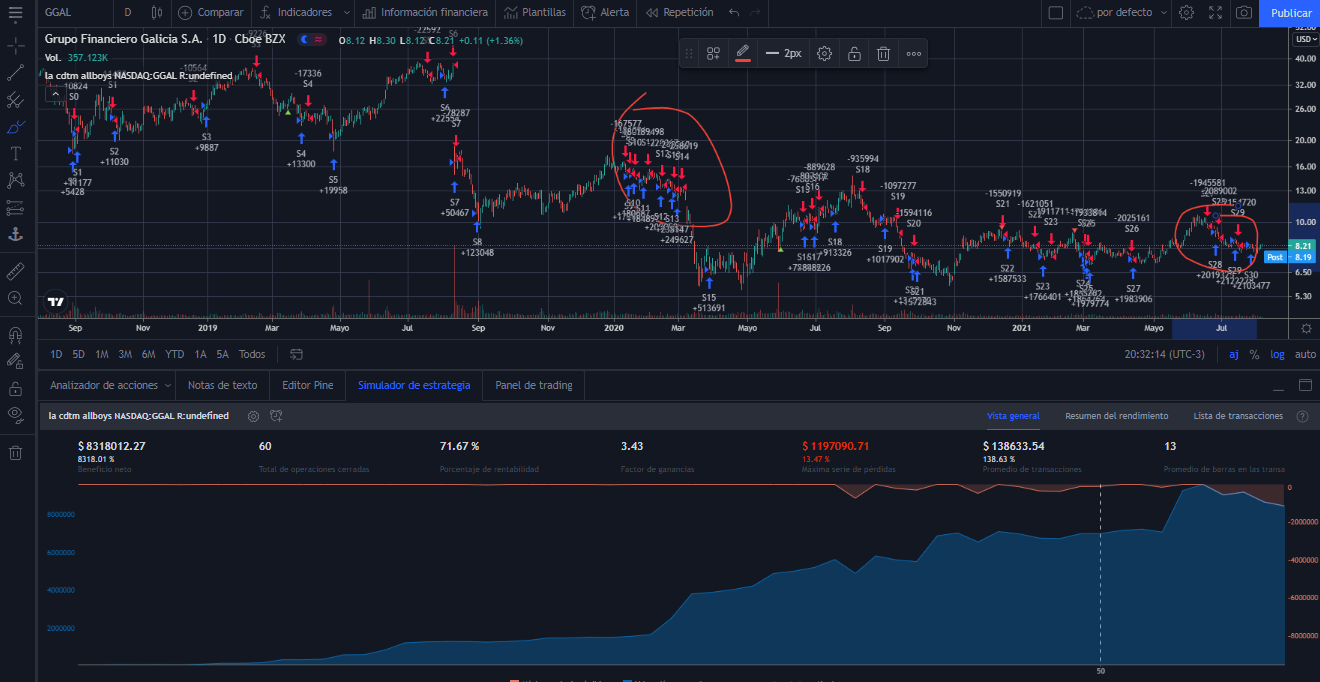Open drawing templates in floating toolbar

pos(714,53)
